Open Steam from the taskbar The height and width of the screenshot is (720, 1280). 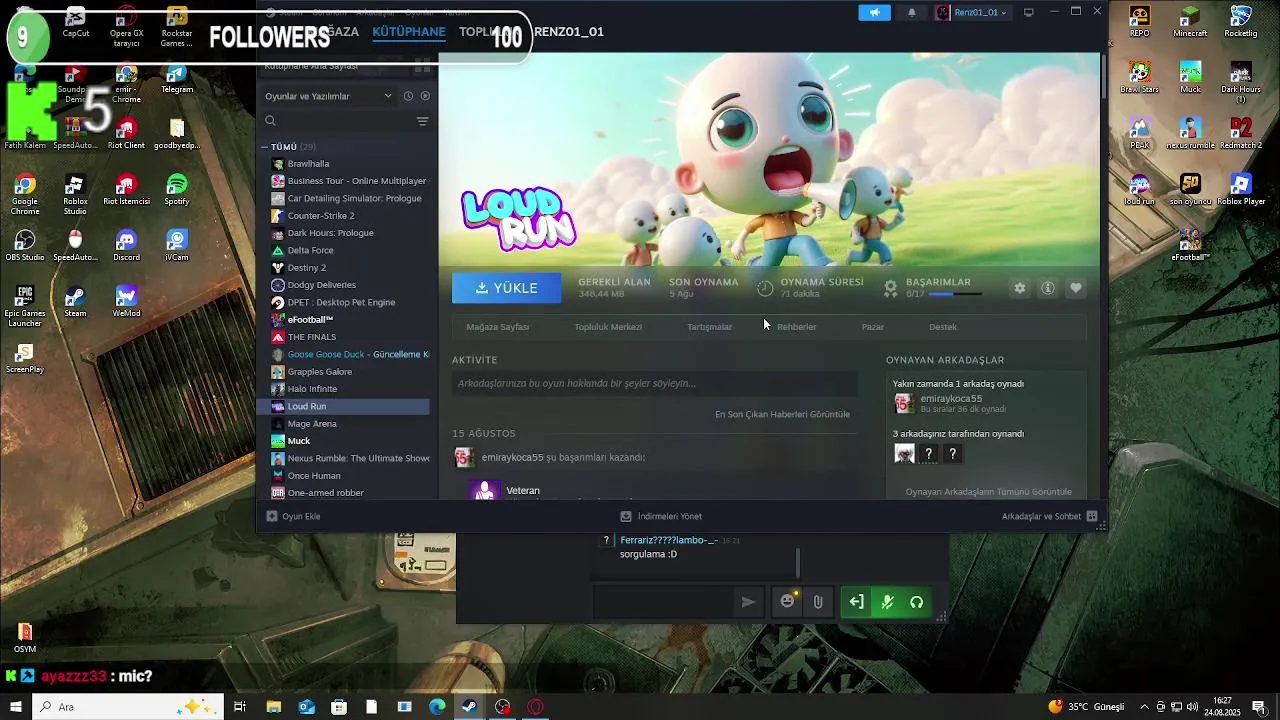(x=469, y=707)
